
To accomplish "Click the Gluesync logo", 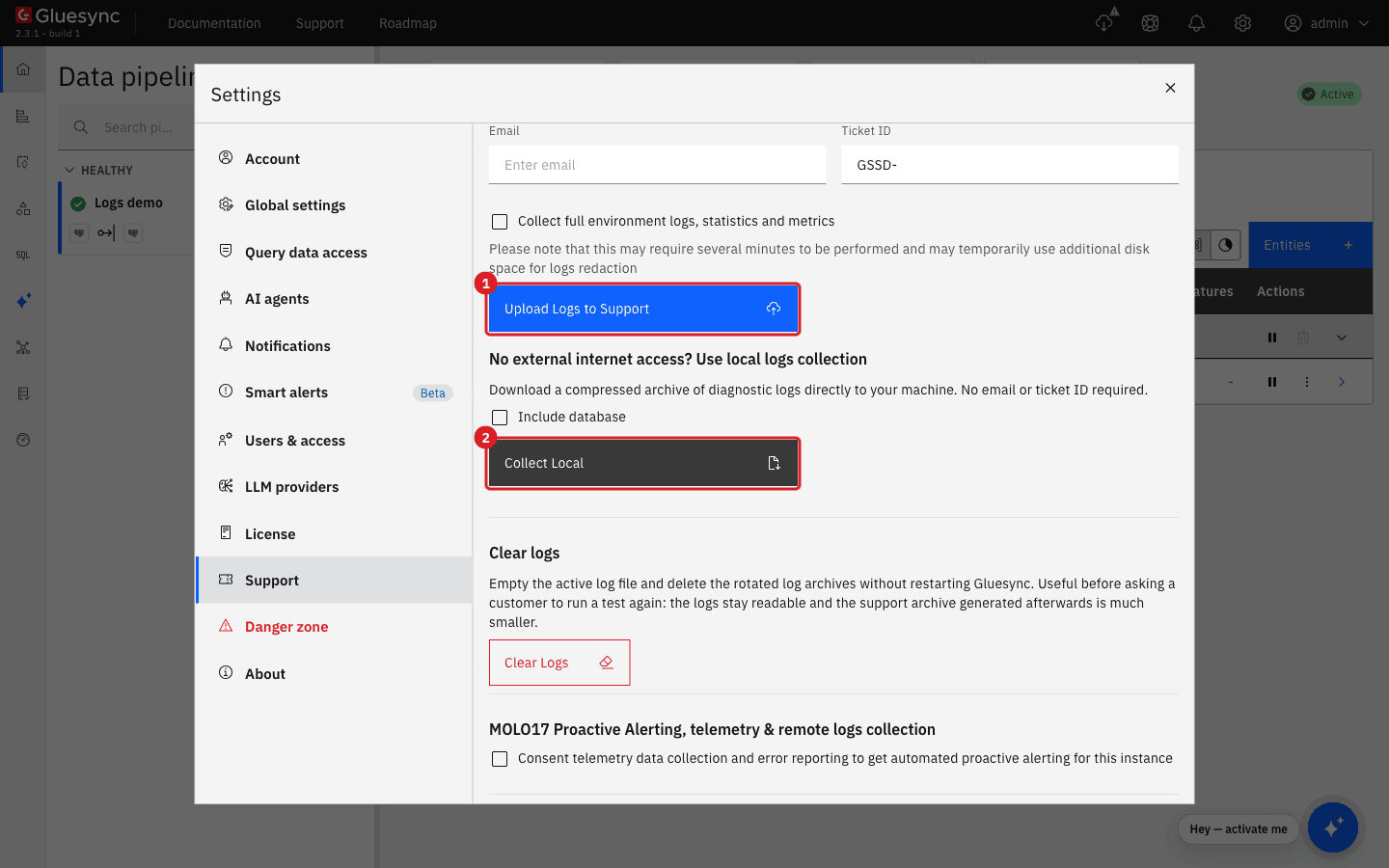I will pos(68,16).
